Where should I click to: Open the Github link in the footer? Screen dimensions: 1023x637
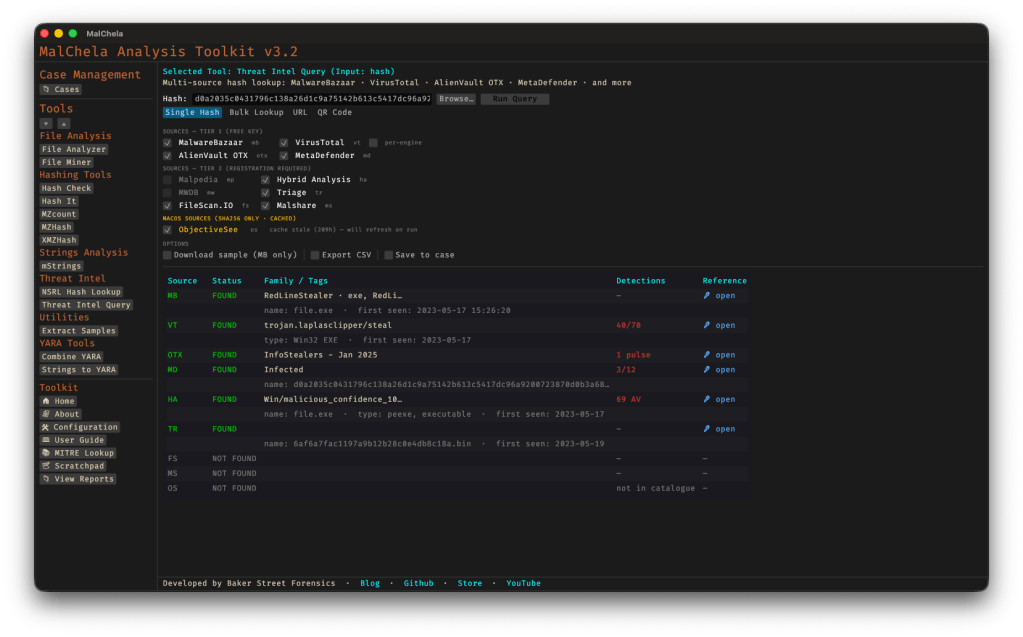pos(418,583)
